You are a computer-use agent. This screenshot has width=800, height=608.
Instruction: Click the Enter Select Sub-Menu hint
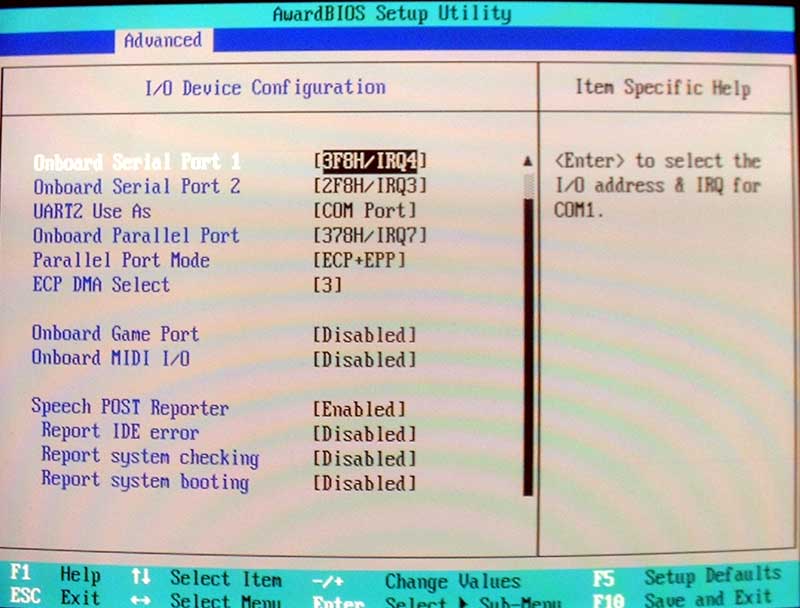(x=437, y=602)
